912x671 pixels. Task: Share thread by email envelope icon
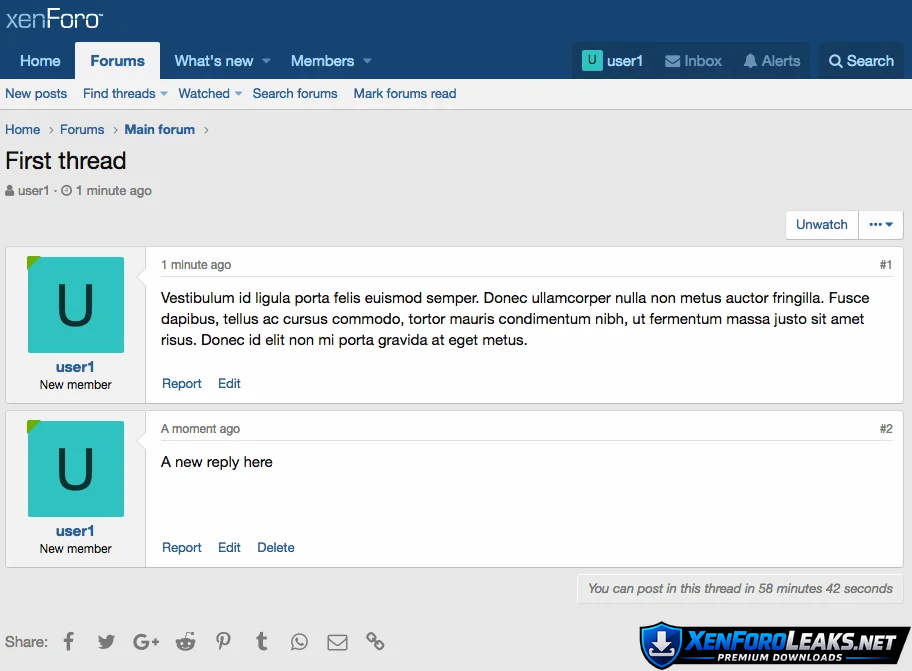tap(337, 642)
